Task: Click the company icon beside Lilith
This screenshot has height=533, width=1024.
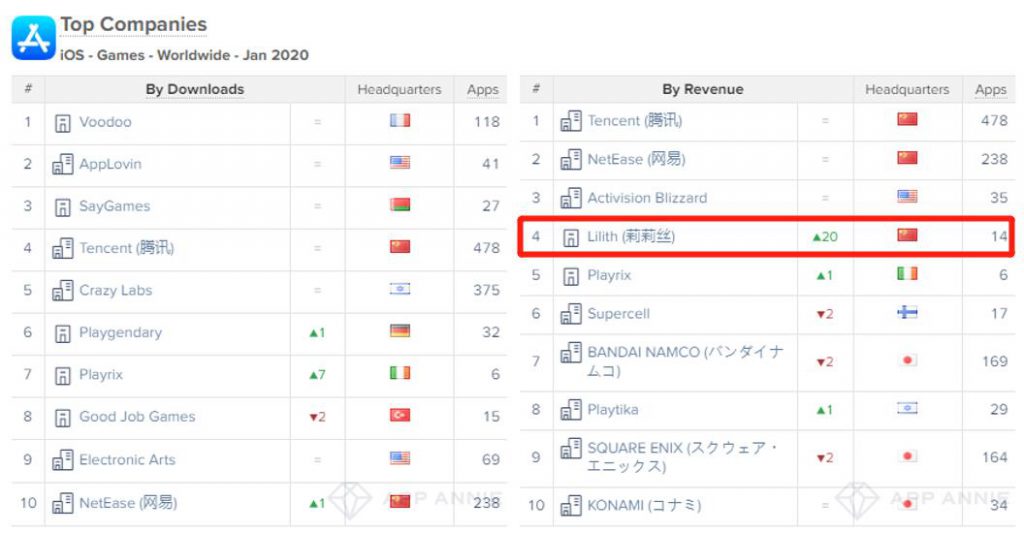Action: tap(571, 237)
